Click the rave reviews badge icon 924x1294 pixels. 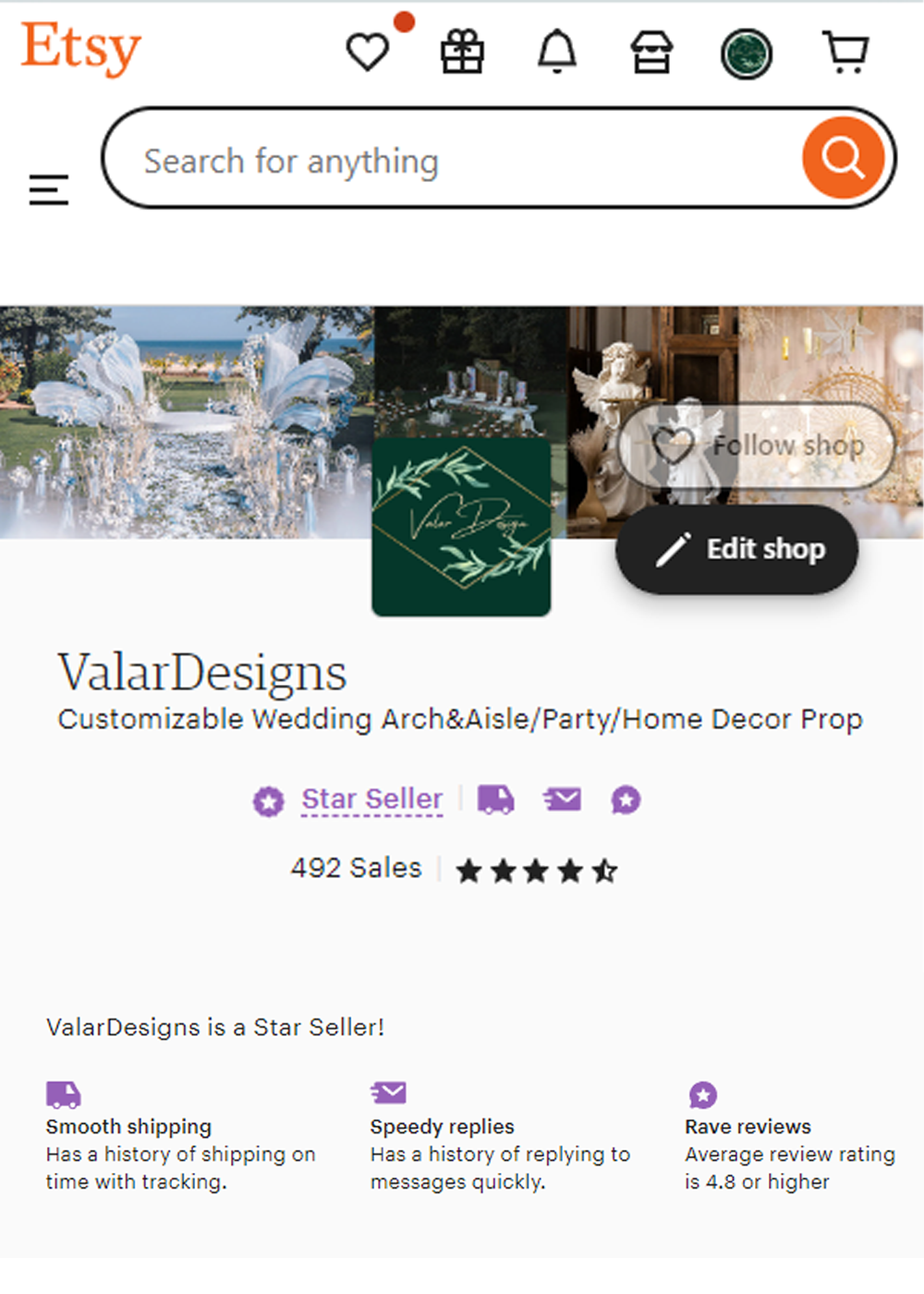coord(626,800)
